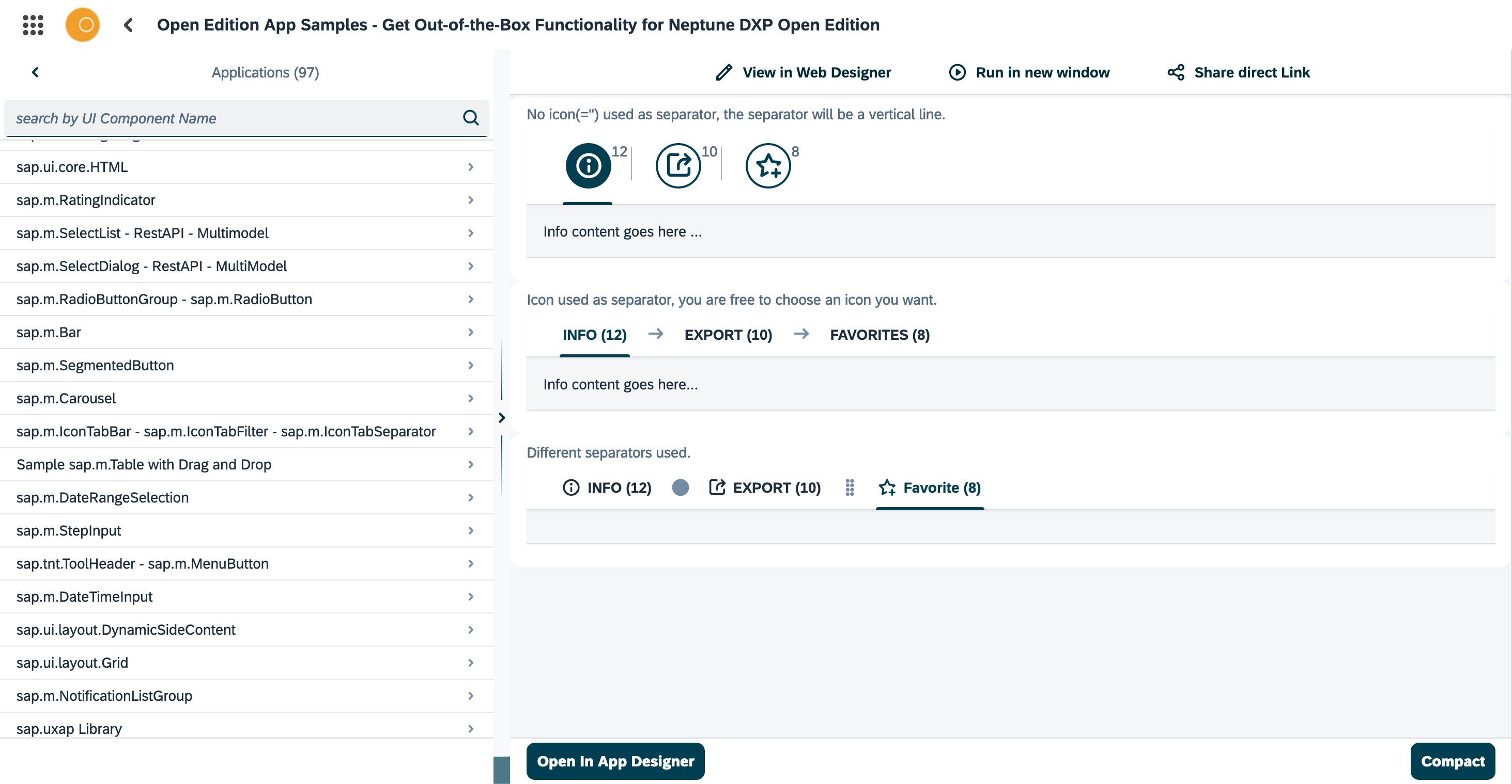Click the search magnifier icon in sidebar

pos(471,117)
